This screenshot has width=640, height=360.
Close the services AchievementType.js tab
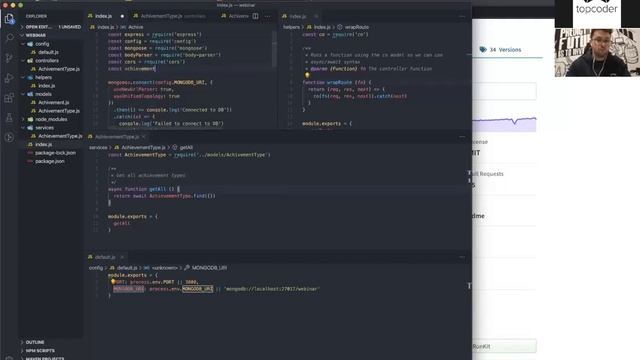tap(144, 137)
